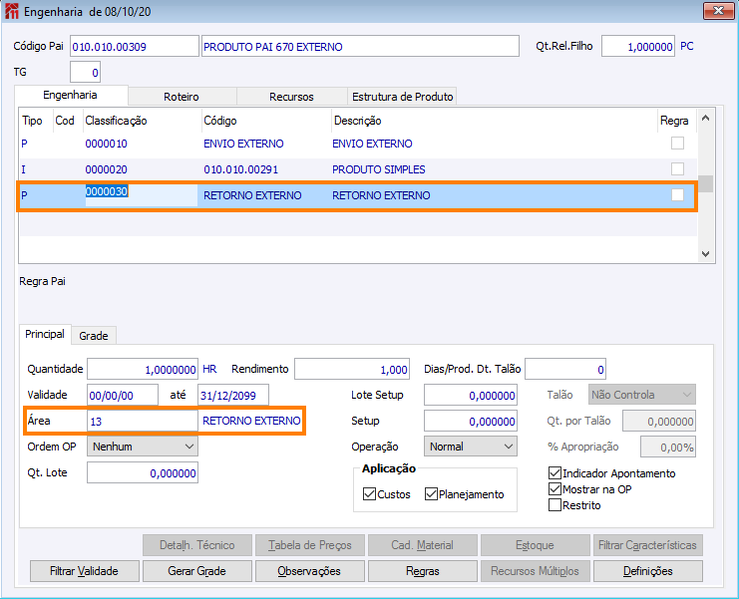Click the Rendimento field
Screen dimensions: 739x599
352,369
